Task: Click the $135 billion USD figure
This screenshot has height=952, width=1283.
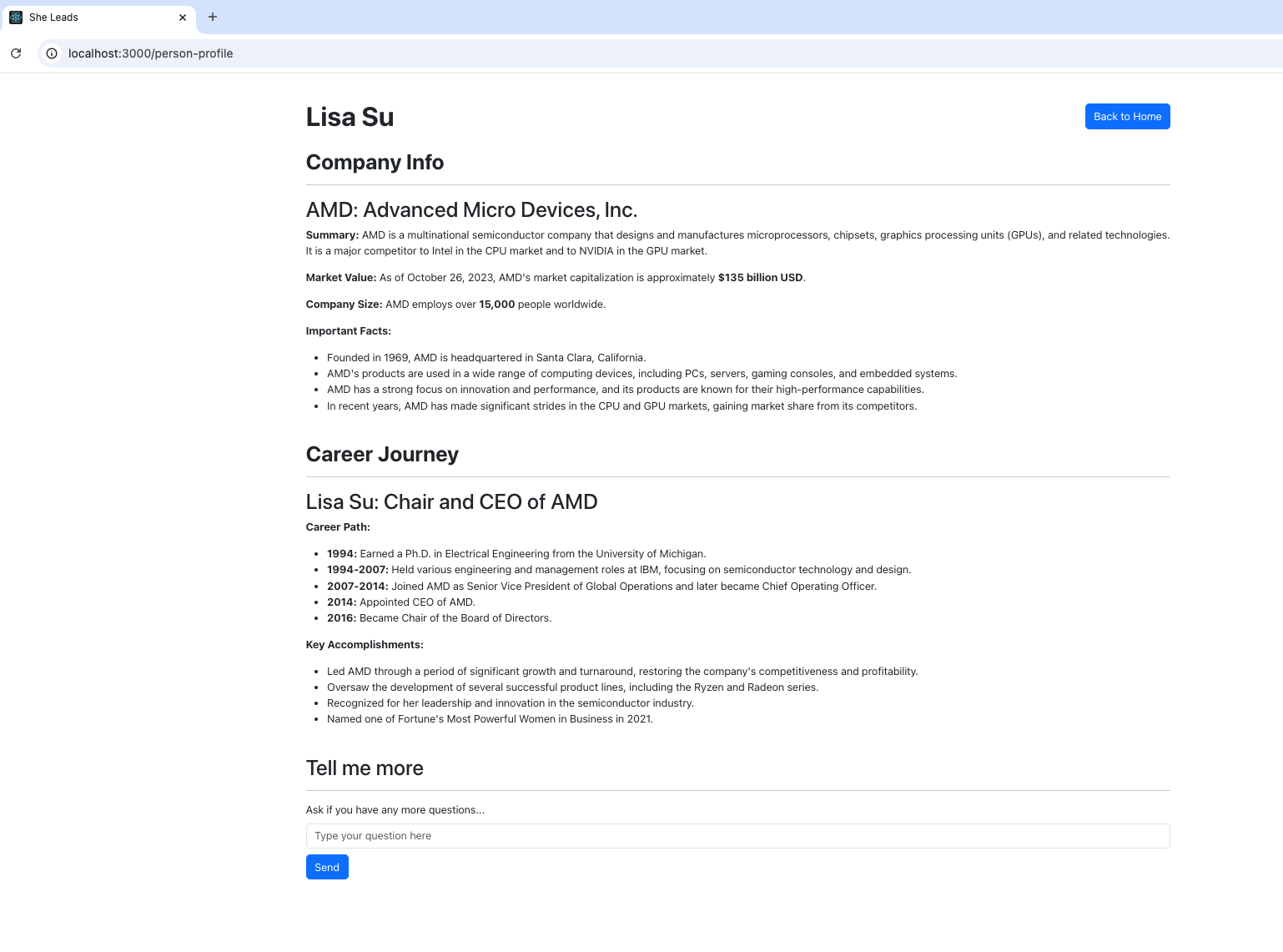Action: click(x=760, y=278)
